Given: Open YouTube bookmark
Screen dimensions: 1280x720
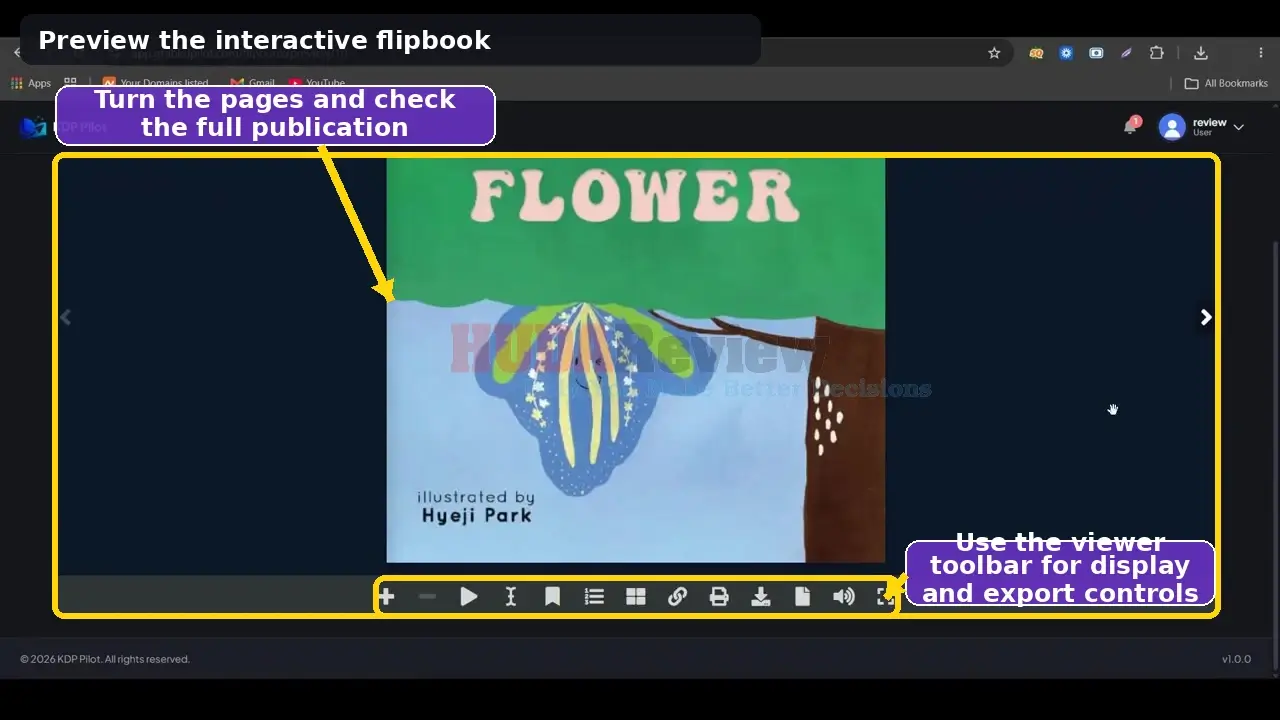Looking at the screenshot, I should (x=317, y=83).
